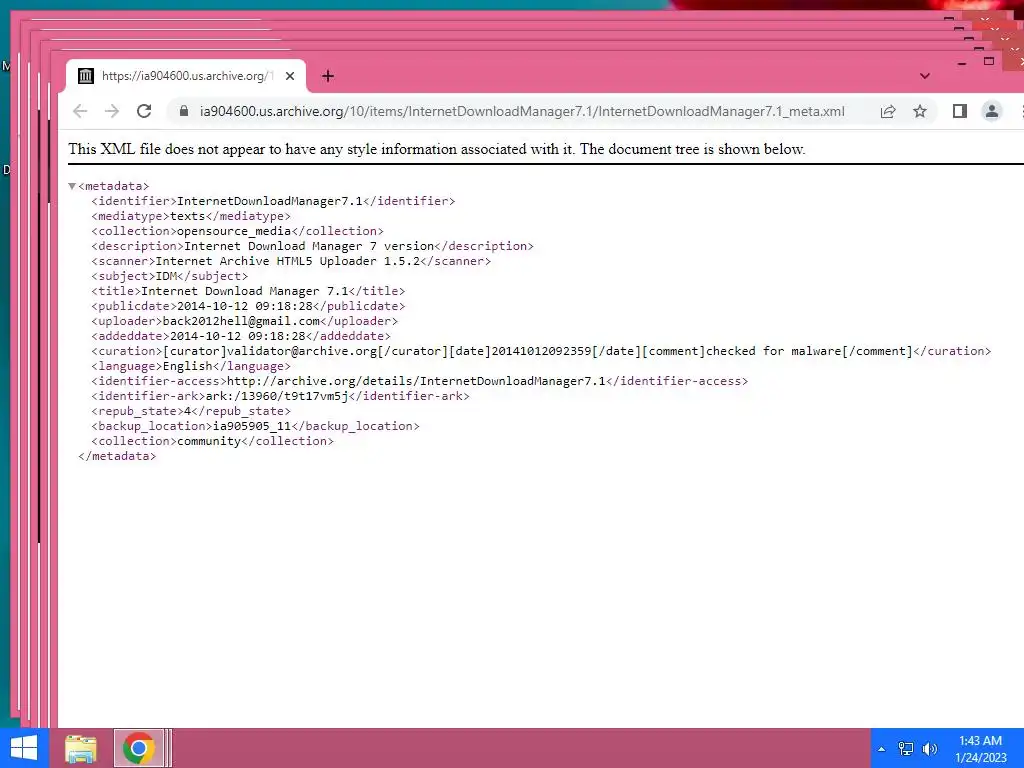Click the Chrome taskbar icon
This screenshot has width=1024, height=768.
[x=138, y=748]
